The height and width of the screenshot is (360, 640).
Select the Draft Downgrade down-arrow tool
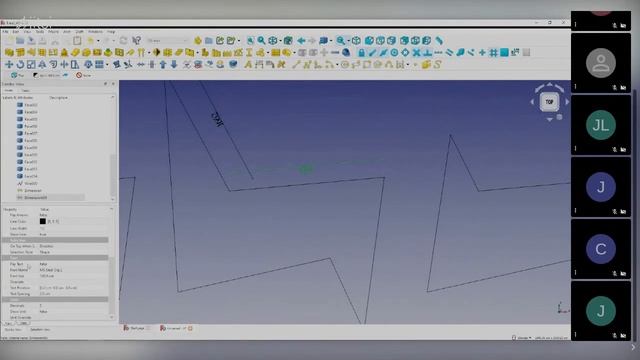[x=174, y=64]
